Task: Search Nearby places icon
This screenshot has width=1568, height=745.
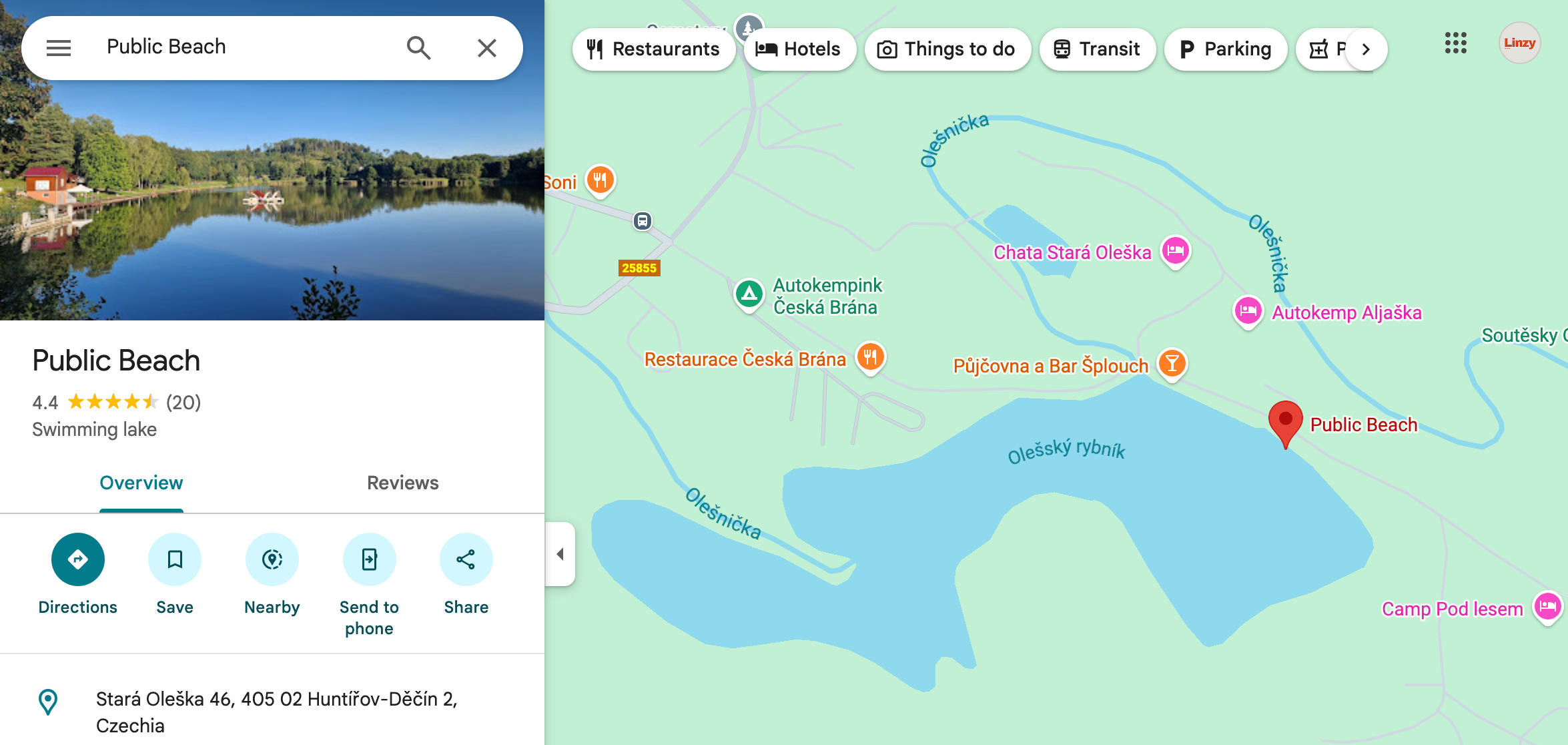Action: tap(272, 559)
